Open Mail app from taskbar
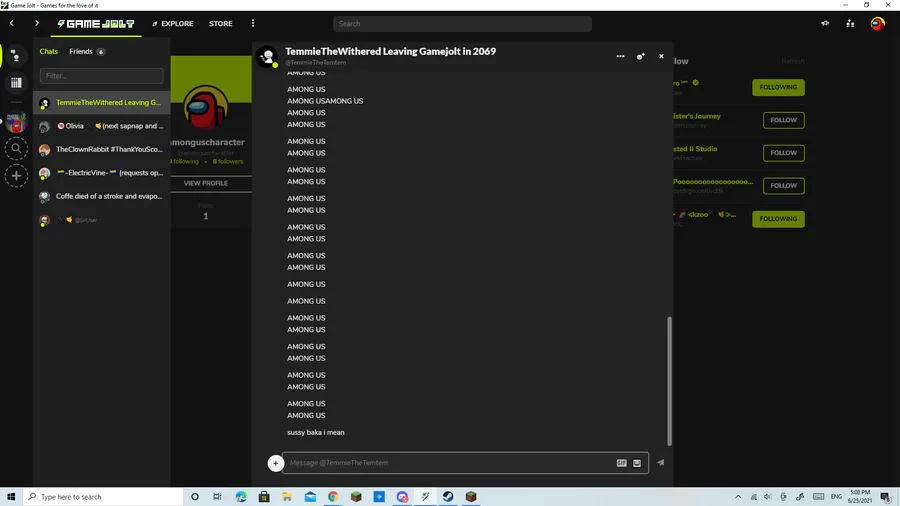Image resolution: width=900 pixels, height=506 pixels. pyautogui.click(x=310, y=497)
